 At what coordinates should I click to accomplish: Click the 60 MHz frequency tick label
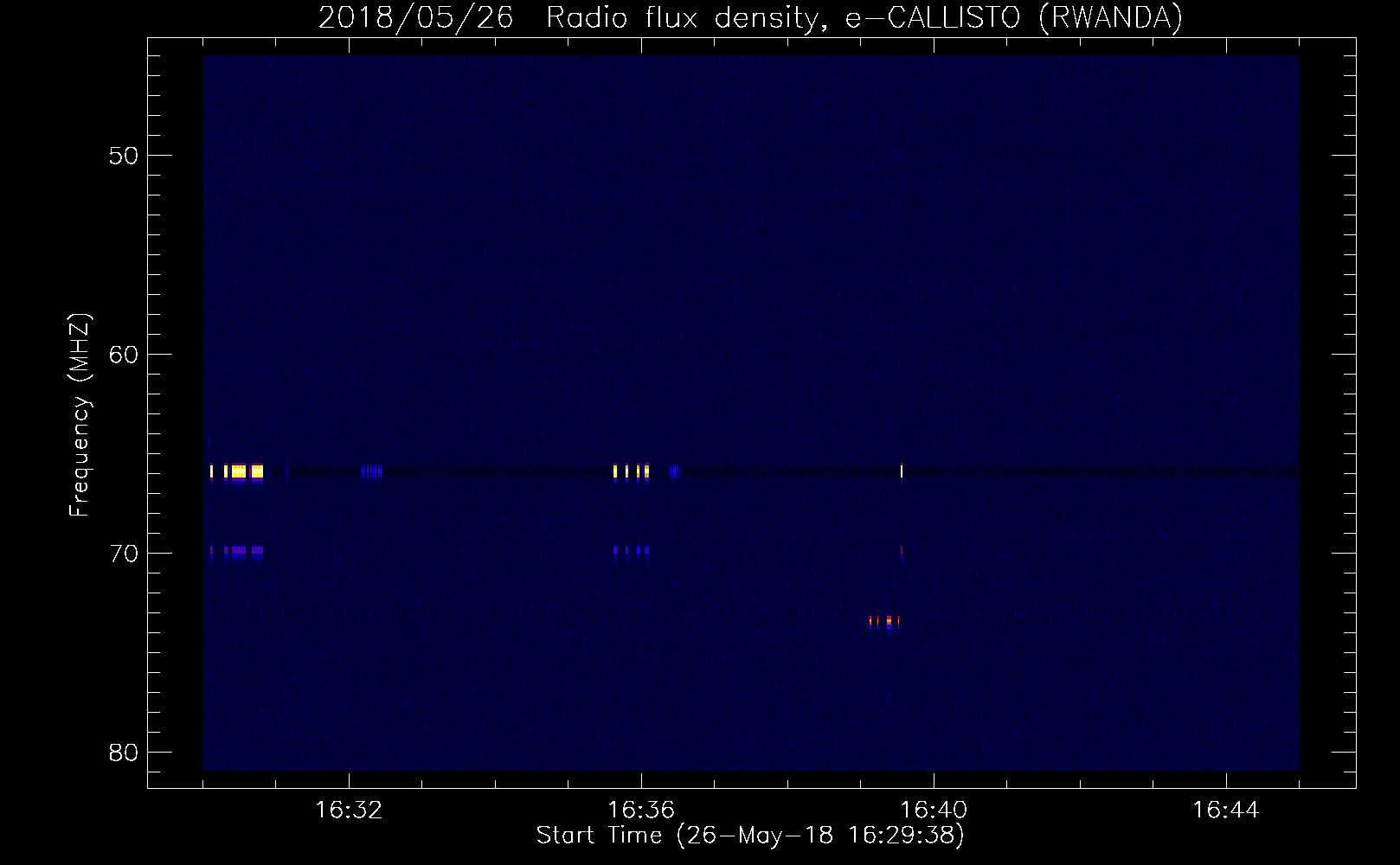(x=124, y=355)
